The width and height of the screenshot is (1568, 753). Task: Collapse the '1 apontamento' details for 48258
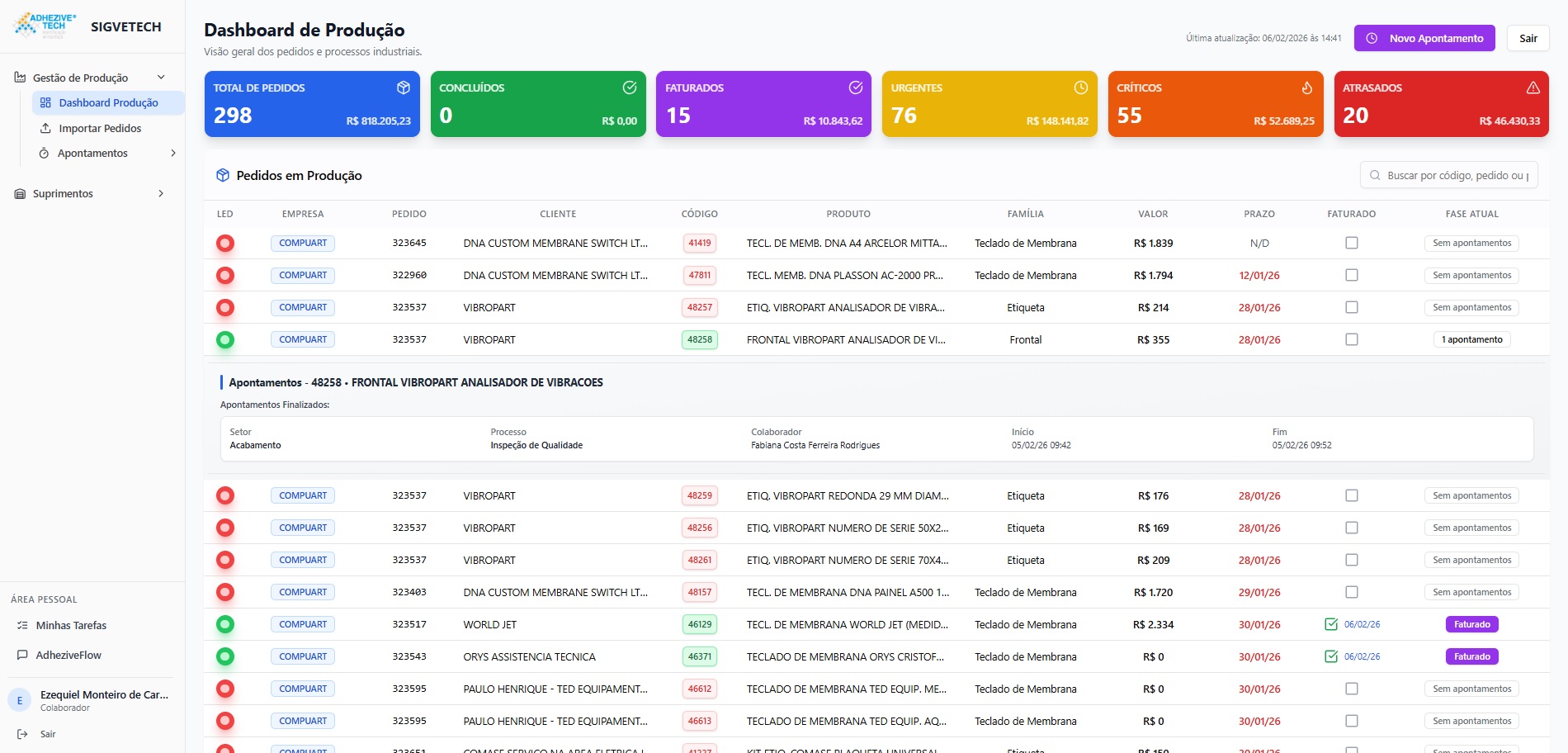[x=1472, y=339]
